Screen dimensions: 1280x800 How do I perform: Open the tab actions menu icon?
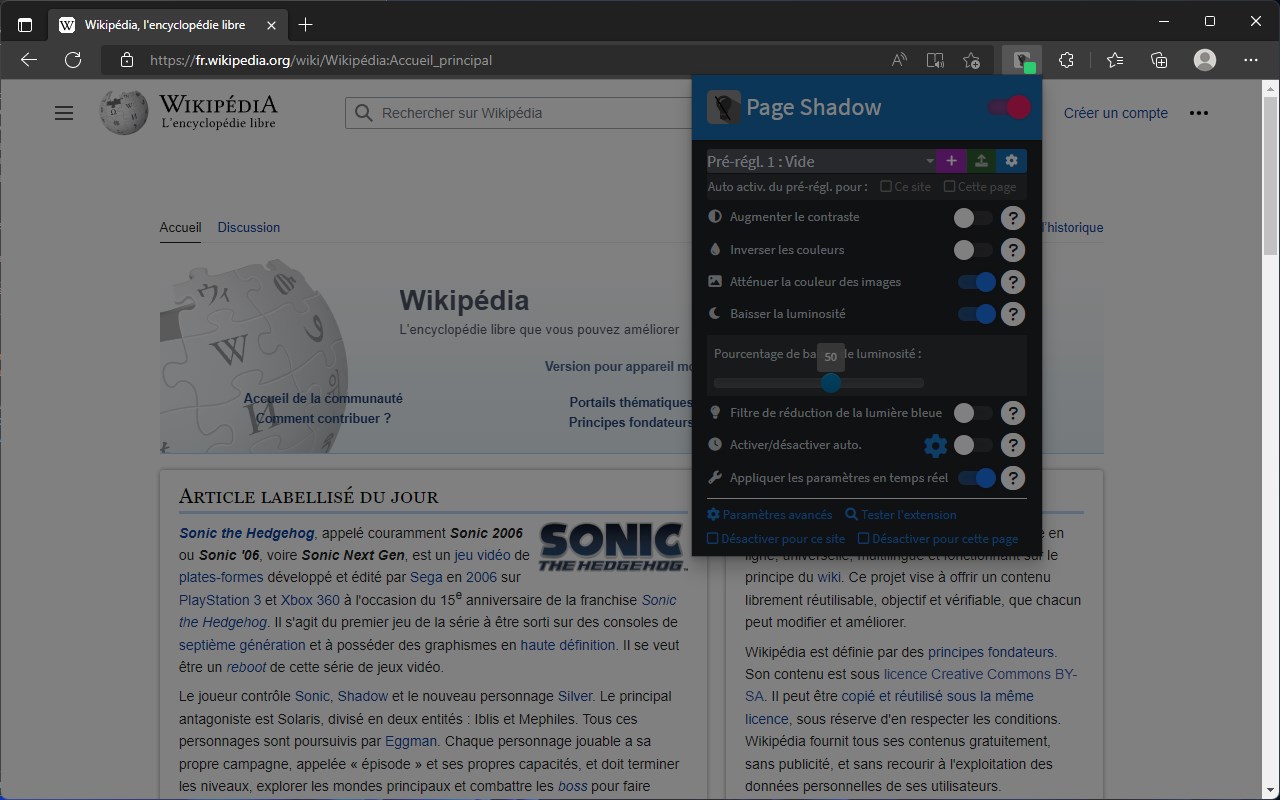pyautogui.click(x=25, y=24)
